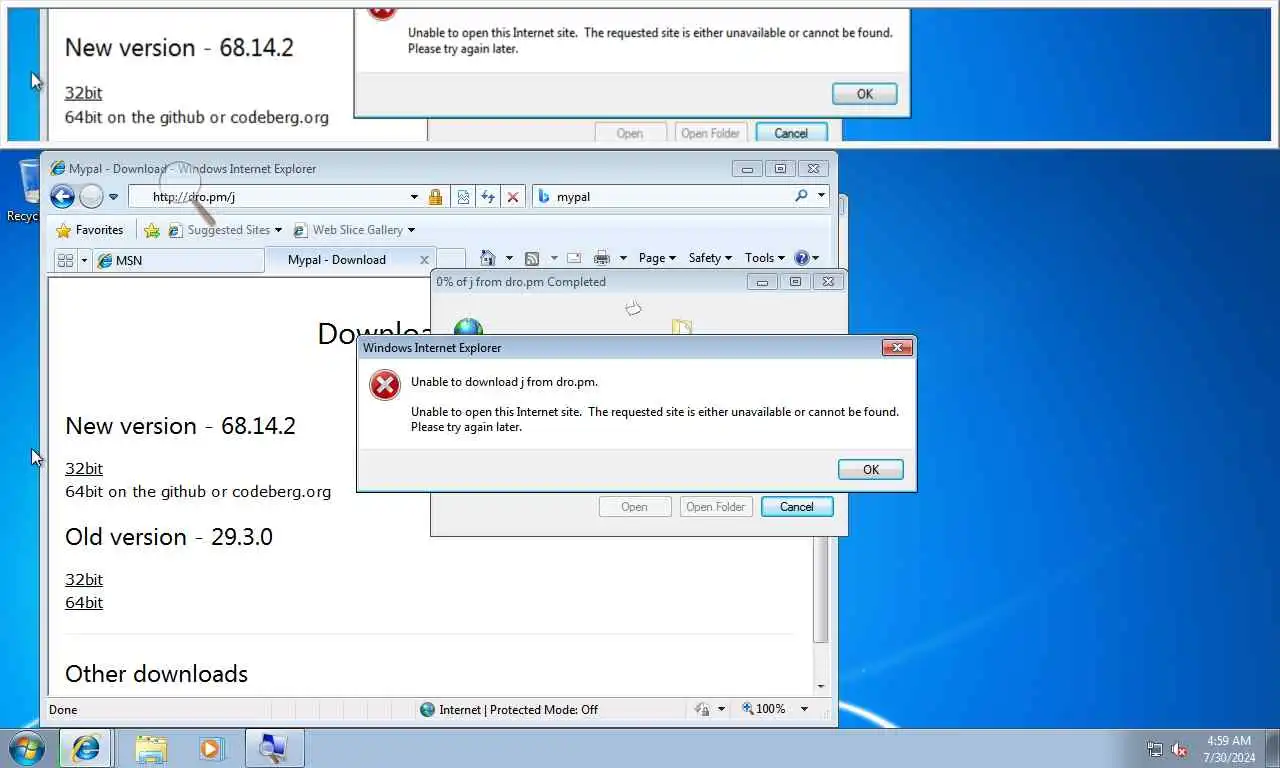Go back with the IE Back arrow
This screenshot has width=1280, height=768.
pos(62,196)
